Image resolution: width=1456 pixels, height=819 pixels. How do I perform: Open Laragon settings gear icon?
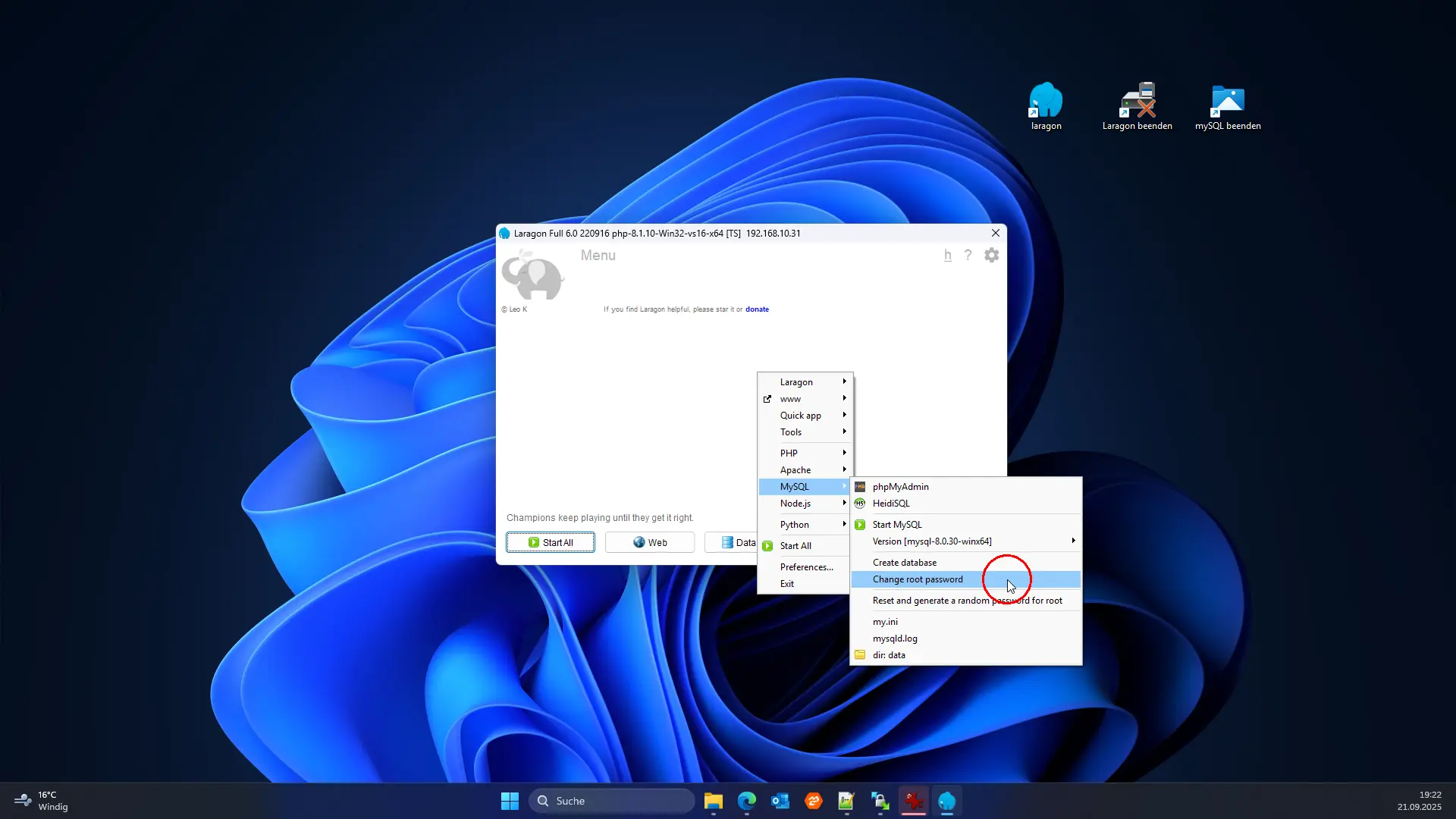pyautogui.click(x=991, y=256)
